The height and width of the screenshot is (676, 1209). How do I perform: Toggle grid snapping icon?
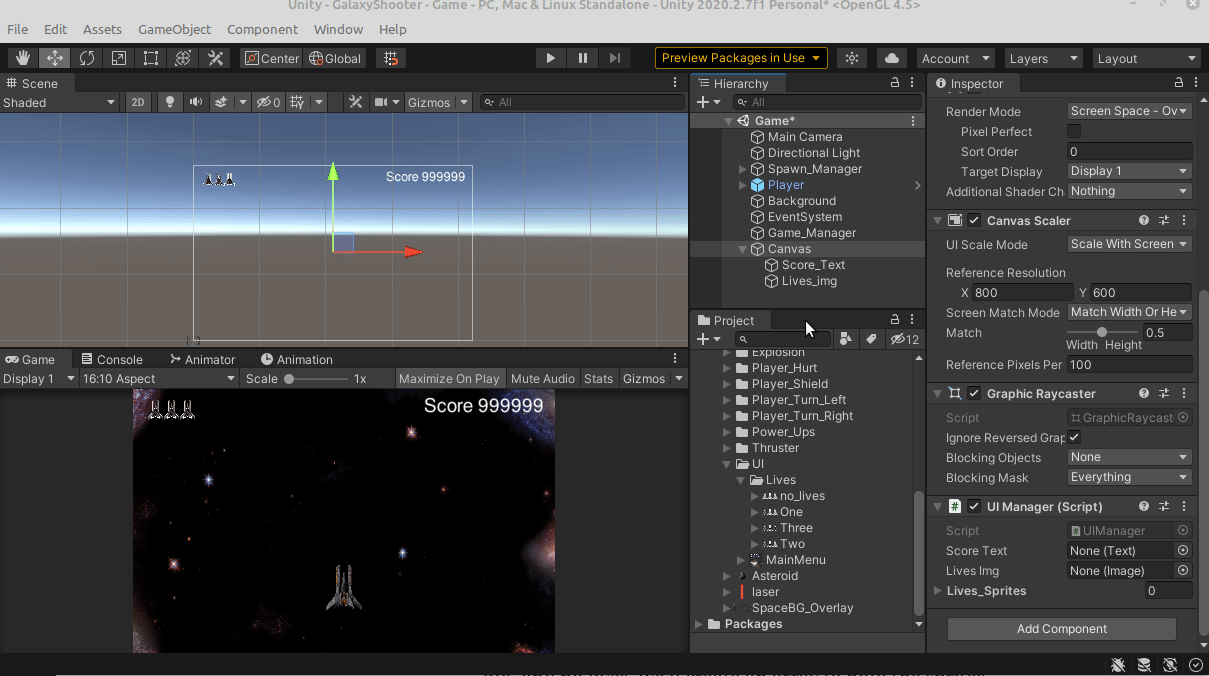click(x=391, y=58)
